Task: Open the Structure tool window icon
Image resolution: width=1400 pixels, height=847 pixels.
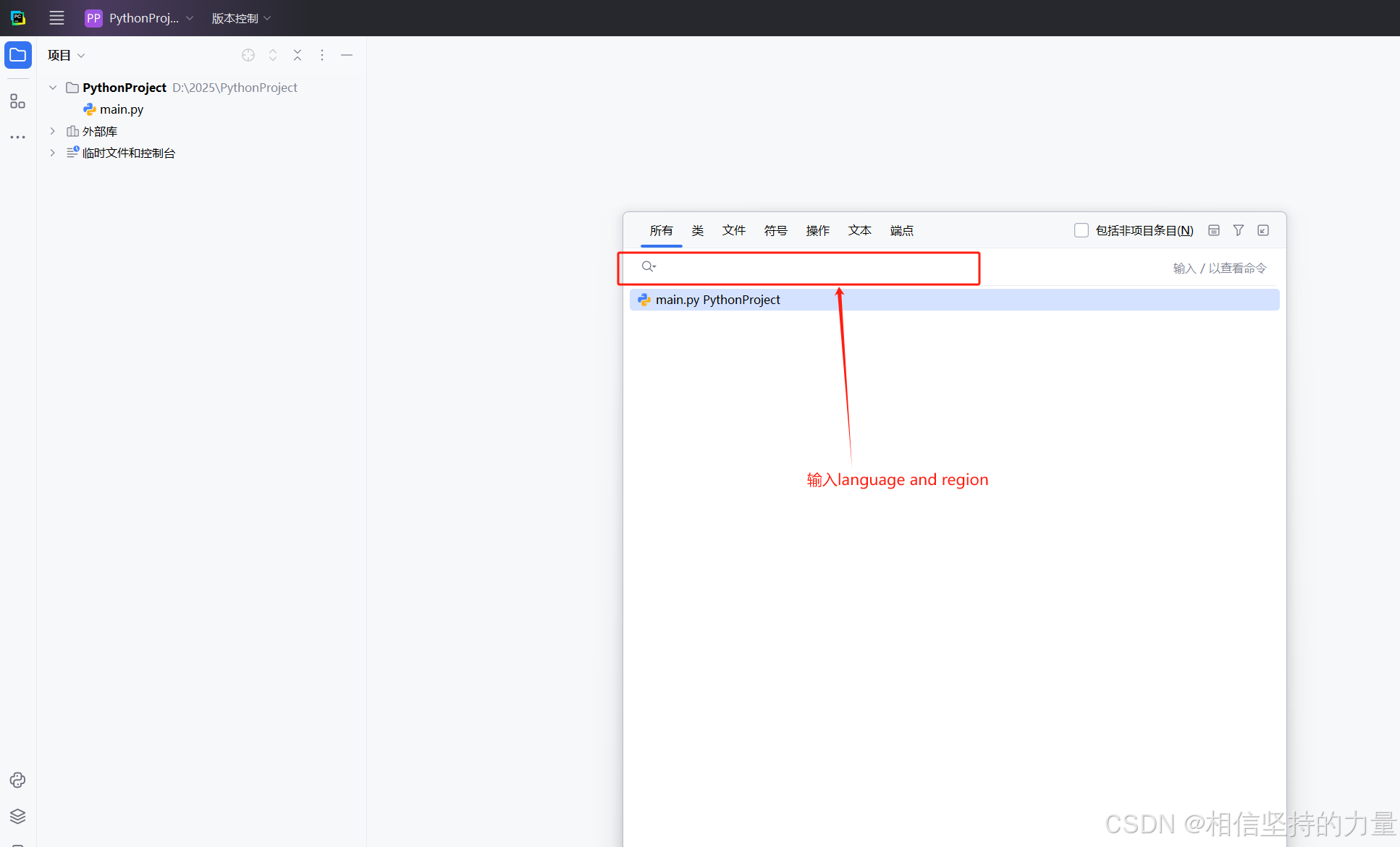Action: click(x=18, y=101)
